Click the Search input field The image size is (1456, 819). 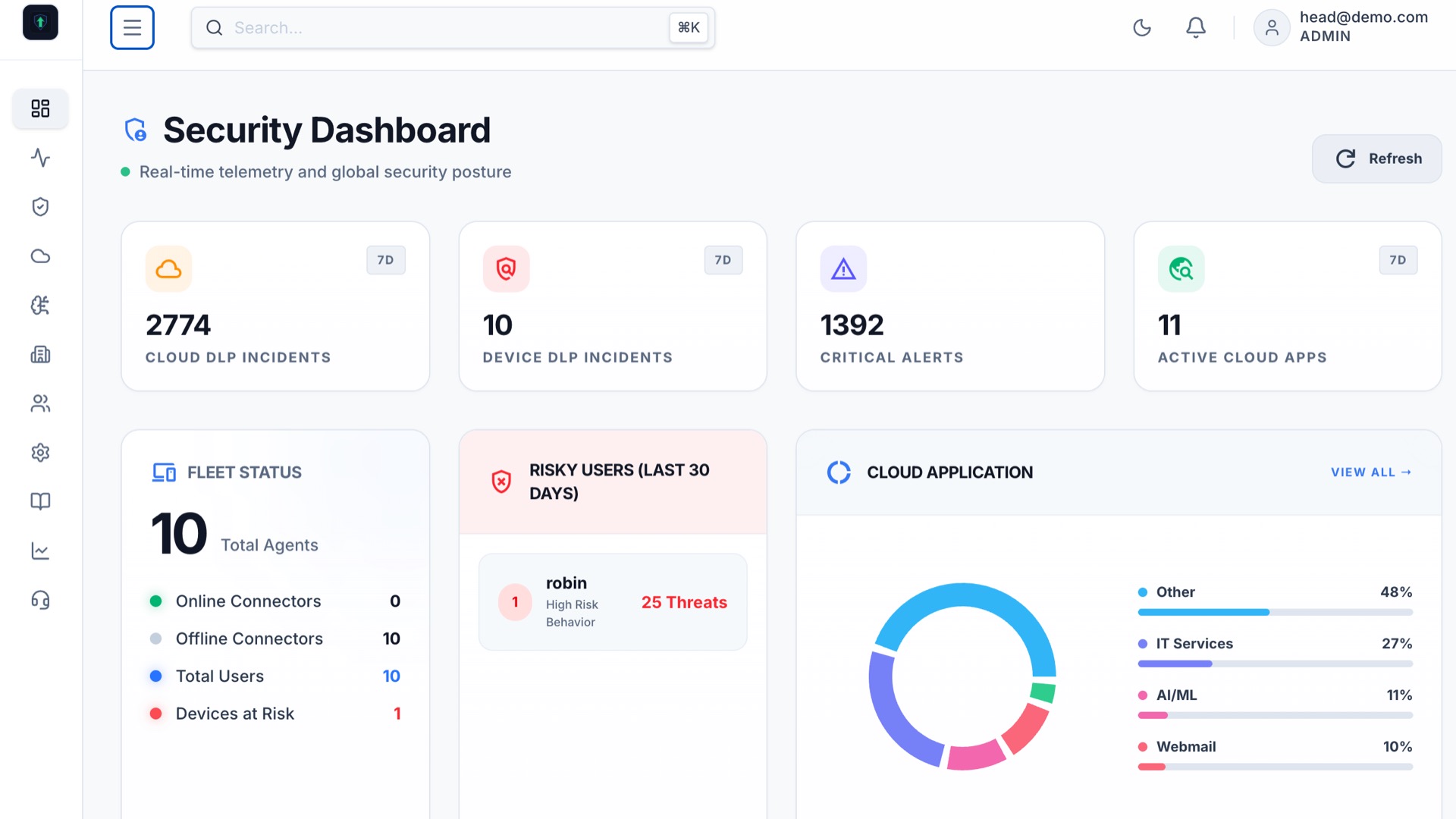453,27
